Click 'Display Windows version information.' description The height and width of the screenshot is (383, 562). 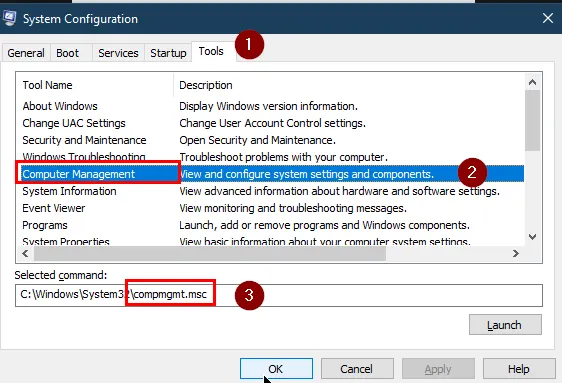(x=268, y=106)
